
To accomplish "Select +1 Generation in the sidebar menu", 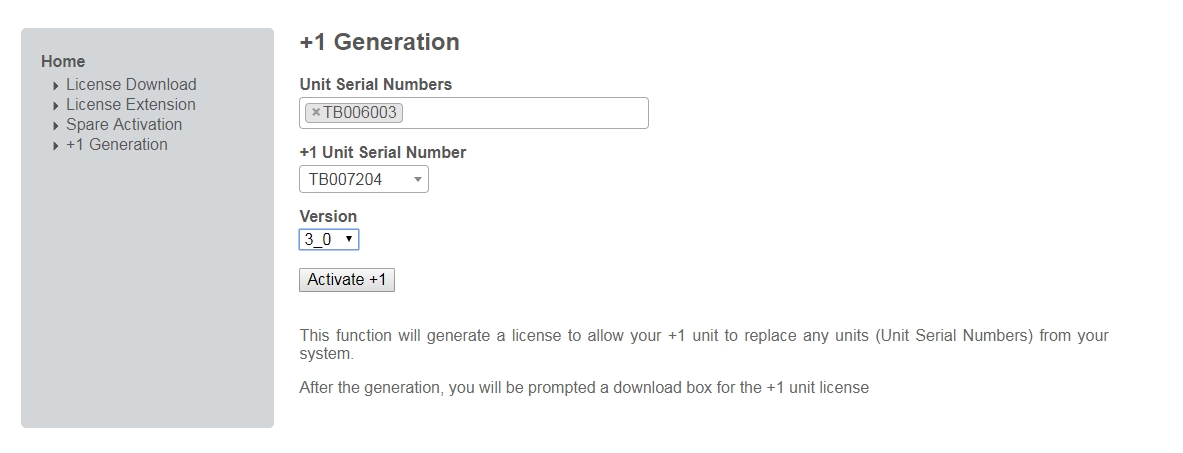I will 117,145.
